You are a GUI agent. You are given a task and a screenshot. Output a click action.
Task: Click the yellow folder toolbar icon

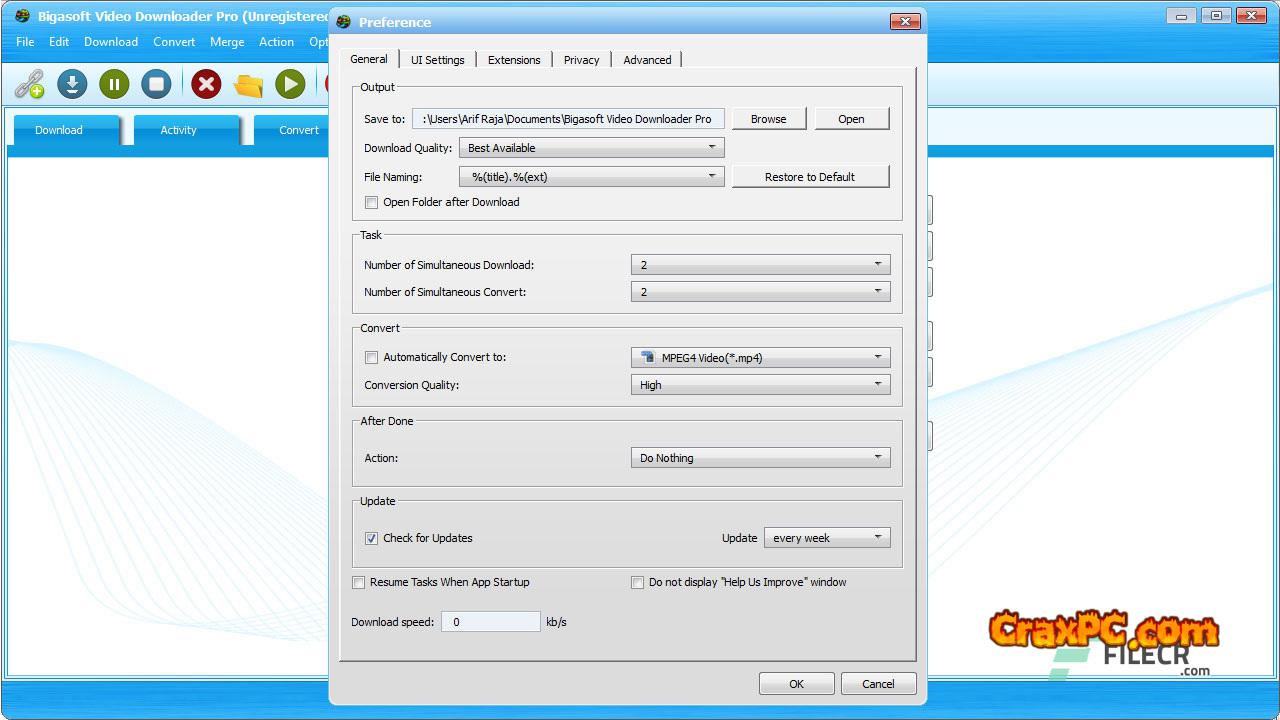tap(248, 84)
